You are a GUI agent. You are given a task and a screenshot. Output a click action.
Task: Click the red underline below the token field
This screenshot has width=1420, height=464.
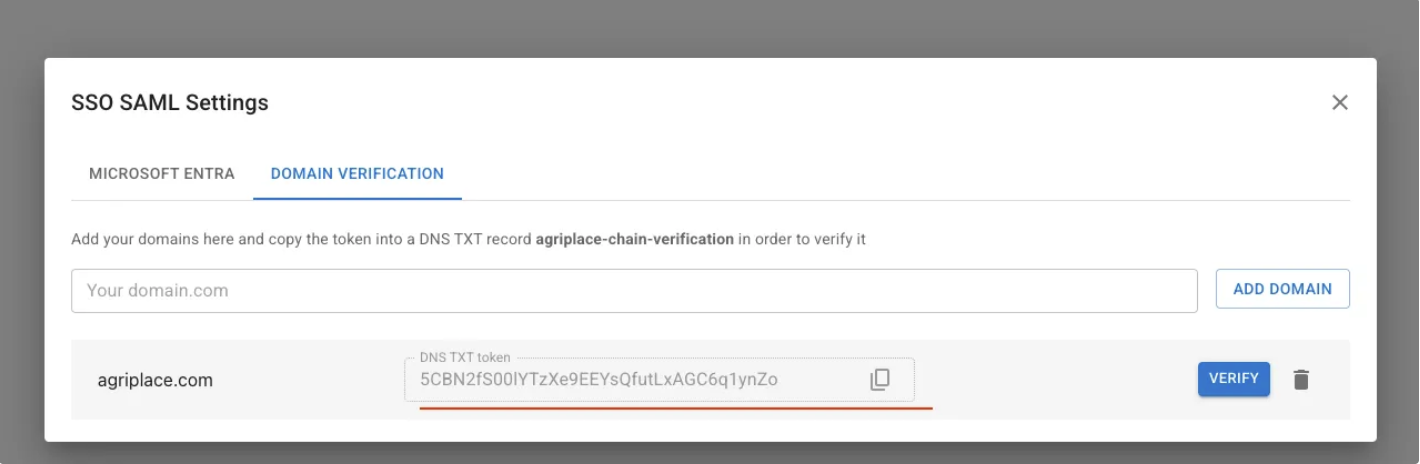(676, 408)
